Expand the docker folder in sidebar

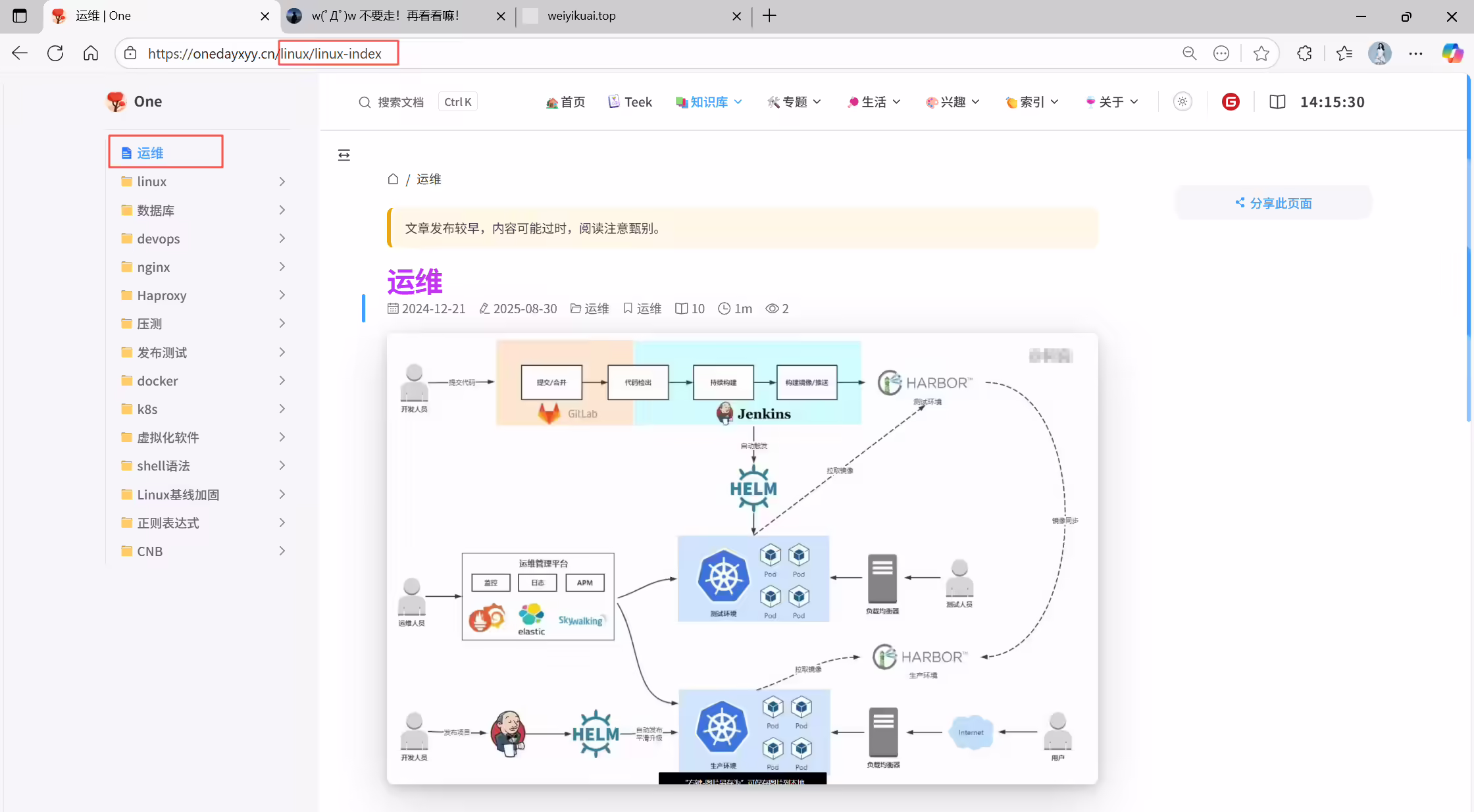[x=204, y=381]
